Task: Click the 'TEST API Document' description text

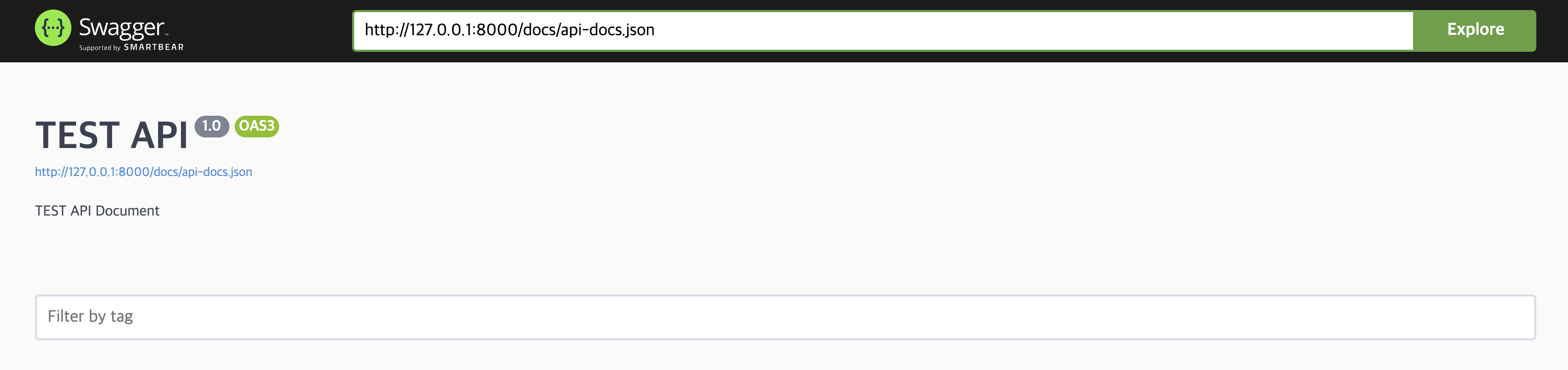Action: tap(97, 210)
